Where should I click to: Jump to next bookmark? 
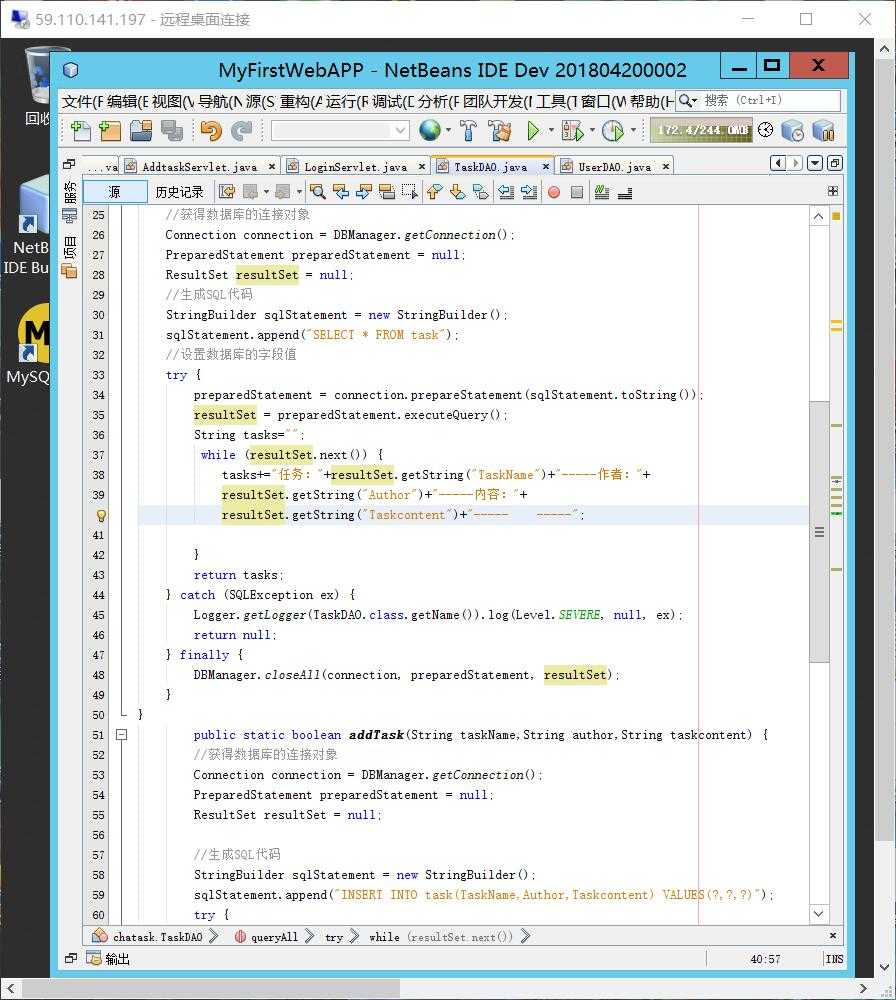click(457, 191)
